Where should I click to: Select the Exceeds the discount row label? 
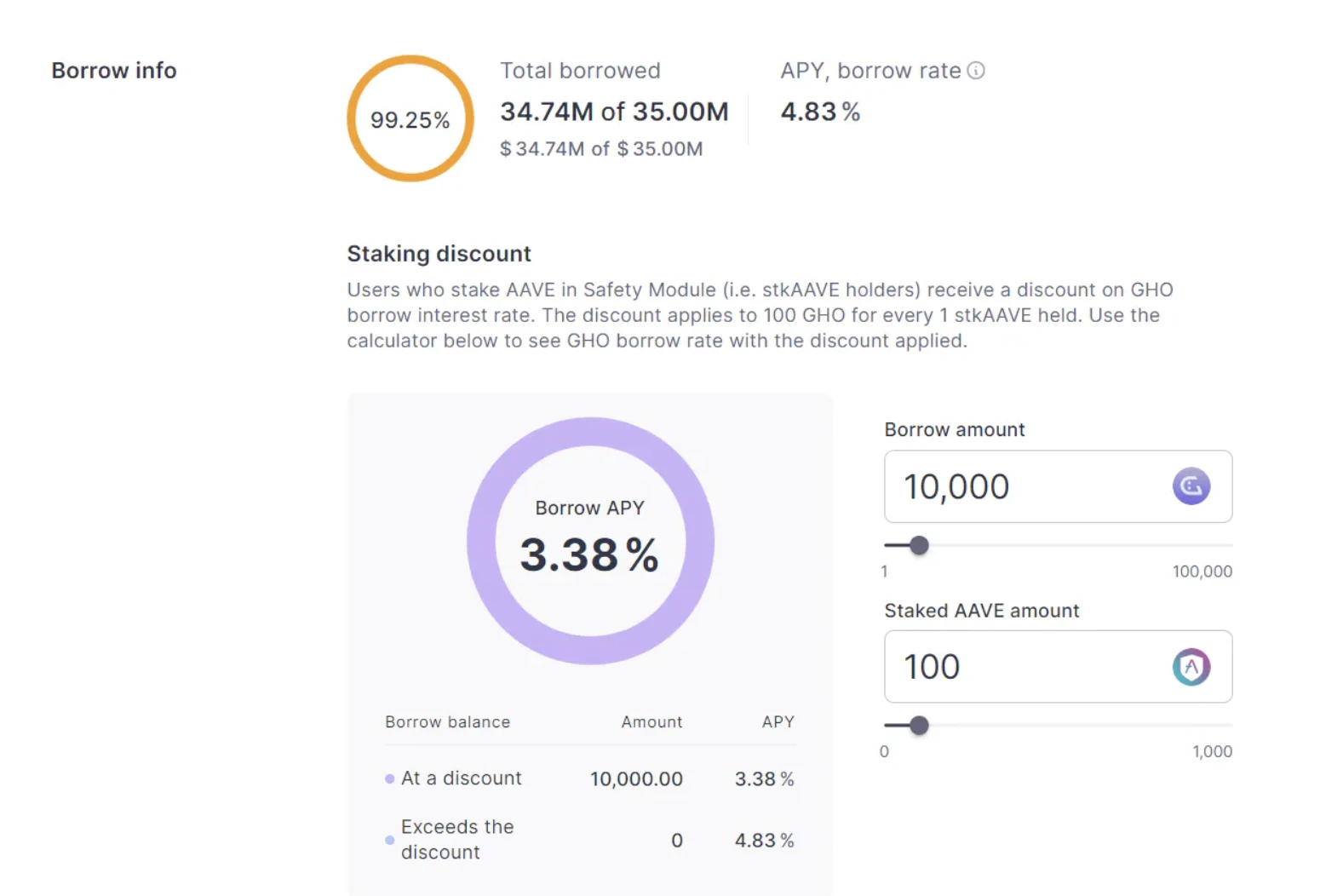click(x=457, y=840)
